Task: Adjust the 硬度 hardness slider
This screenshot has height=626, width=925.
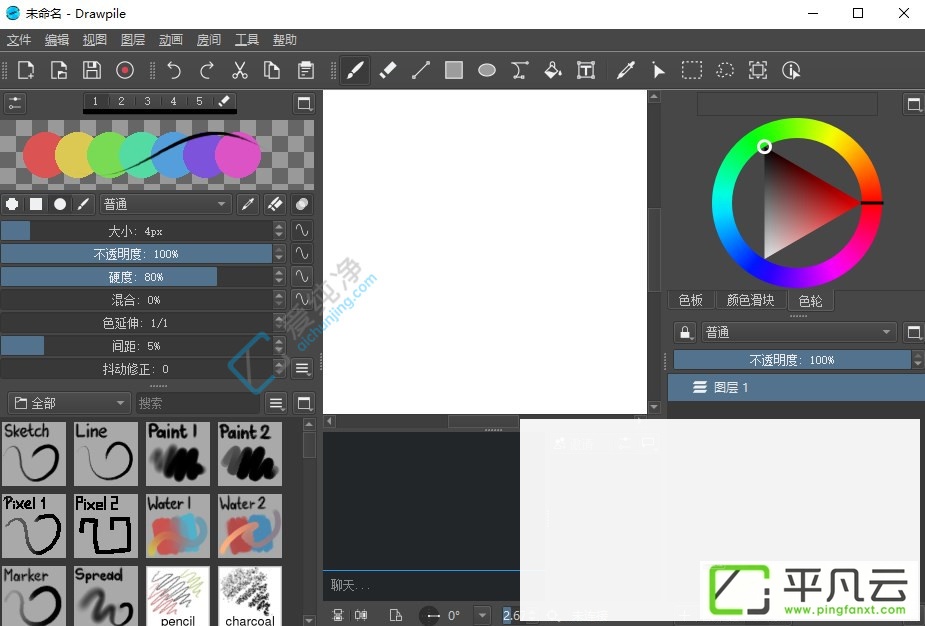Action: (137, 277)
